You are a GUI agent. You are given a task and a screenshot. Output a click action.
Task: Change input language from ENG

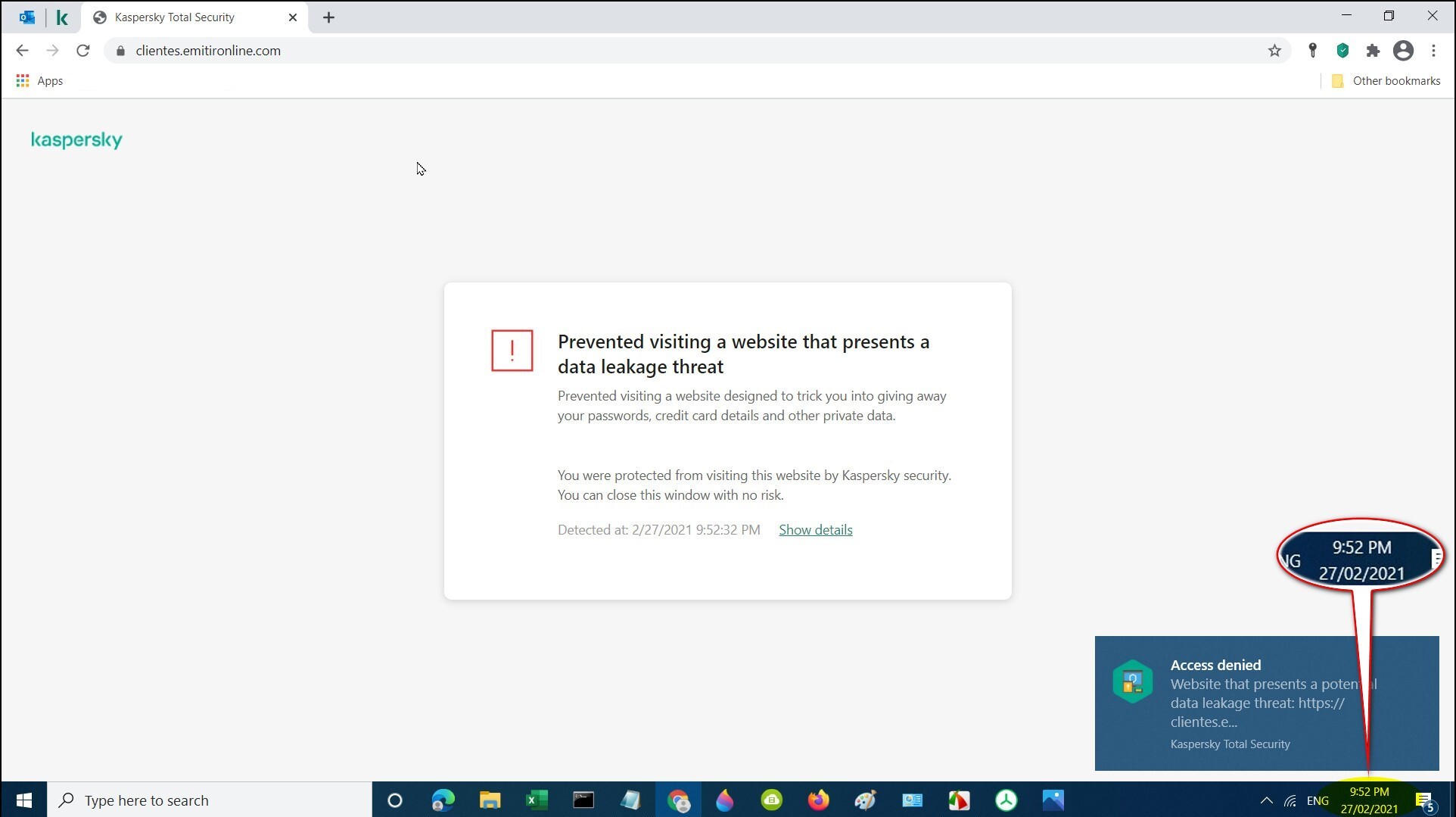click(1318, 800)
